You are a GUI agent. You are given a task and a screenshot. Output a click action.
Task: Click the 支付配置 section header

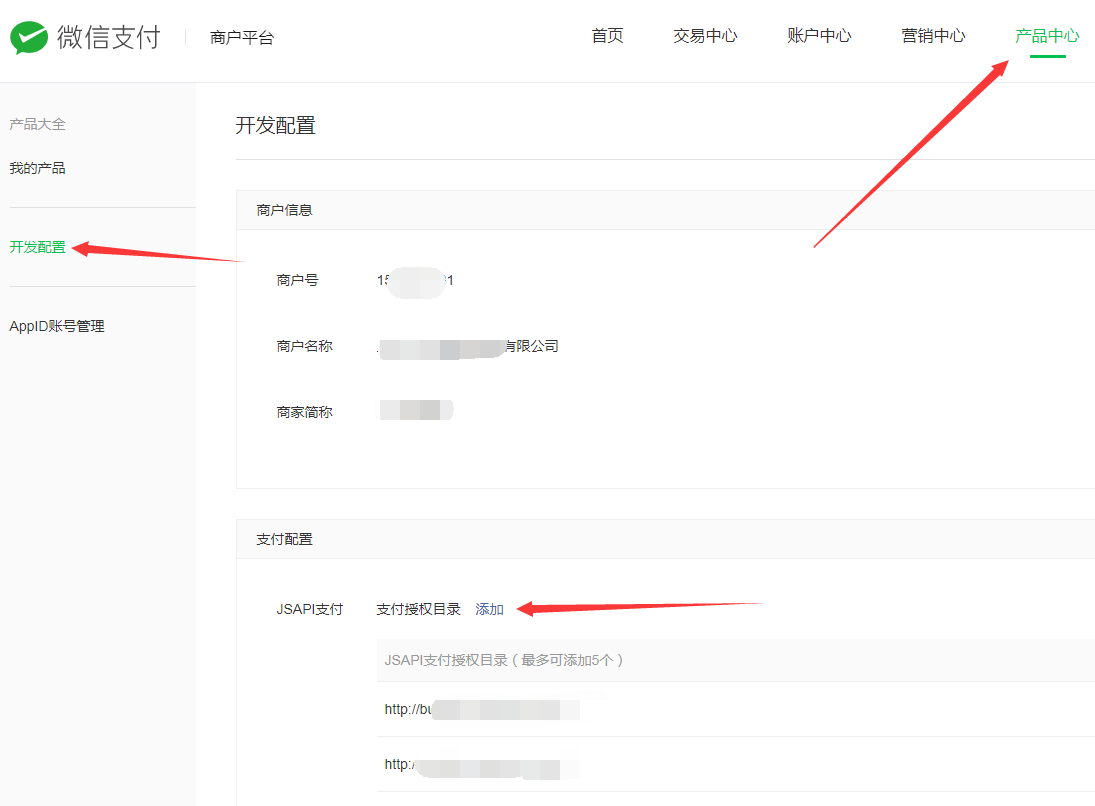[284, 539]
